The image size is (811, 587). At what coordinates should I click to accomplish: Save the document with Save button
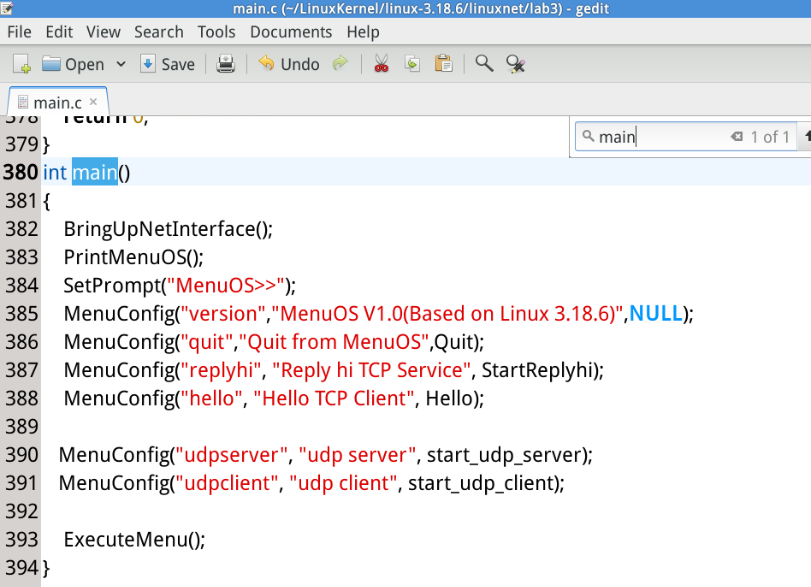click(x=168, y=65)
